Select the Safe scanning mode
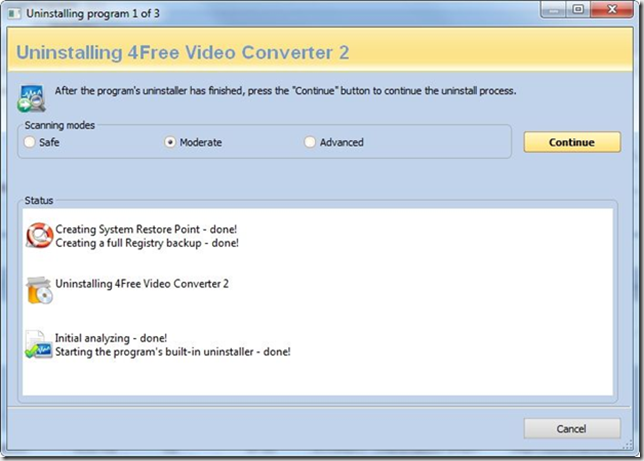The image size is (644, 461). point(30,142)
